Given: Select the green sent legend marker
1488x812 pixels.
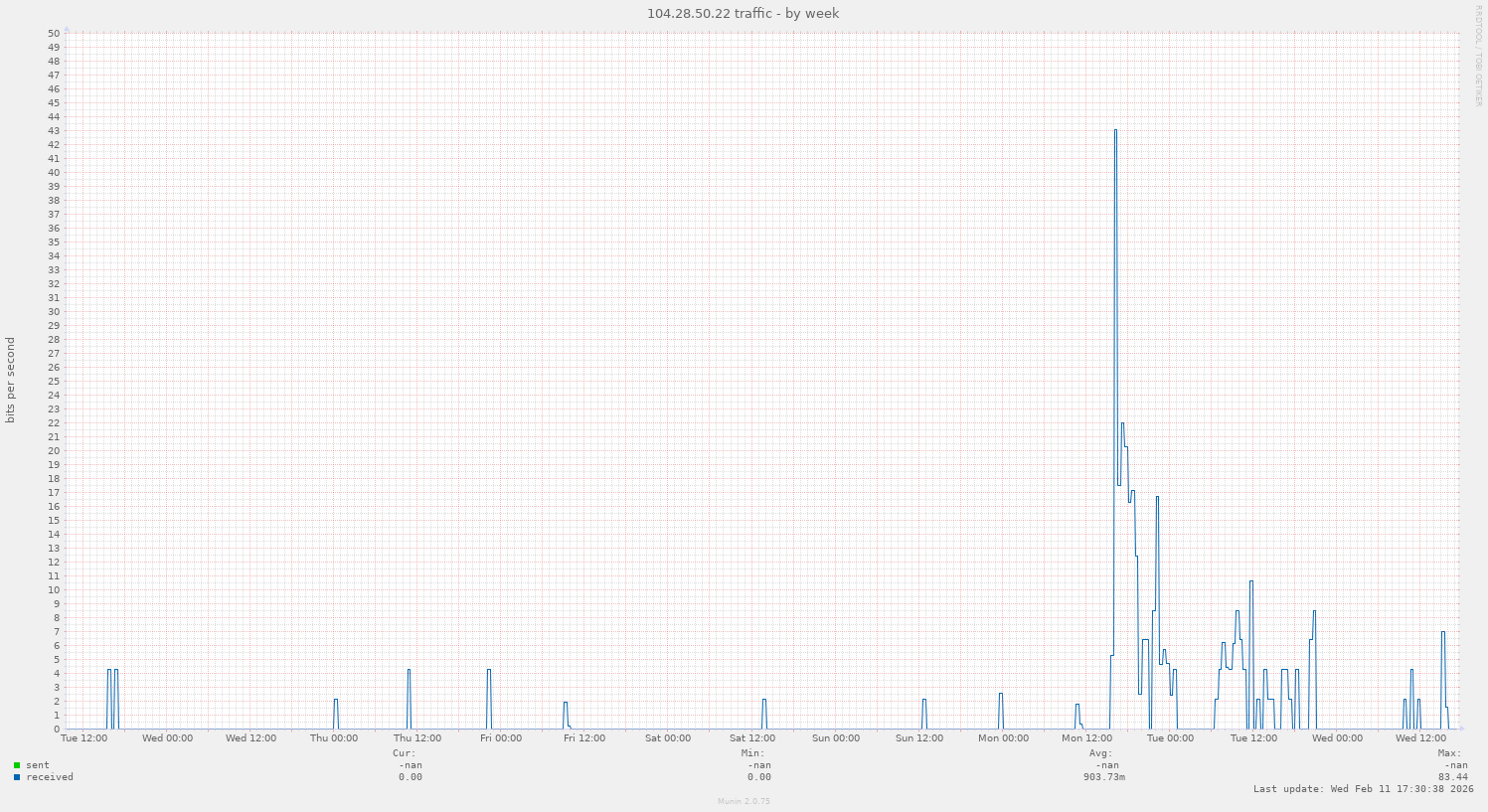Looking at the screenshot, I should tap(18, 765).
